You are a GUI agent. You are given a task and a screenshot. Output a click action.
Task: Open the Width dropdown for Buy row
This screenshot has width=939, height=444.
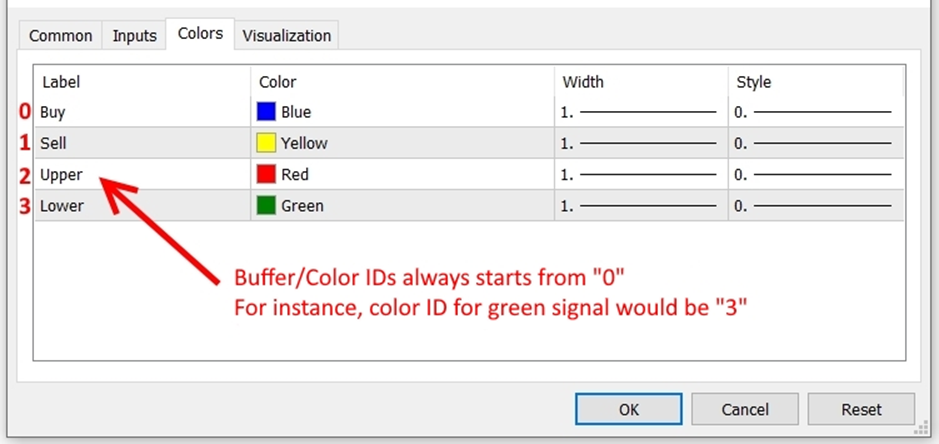coord(640,112)
